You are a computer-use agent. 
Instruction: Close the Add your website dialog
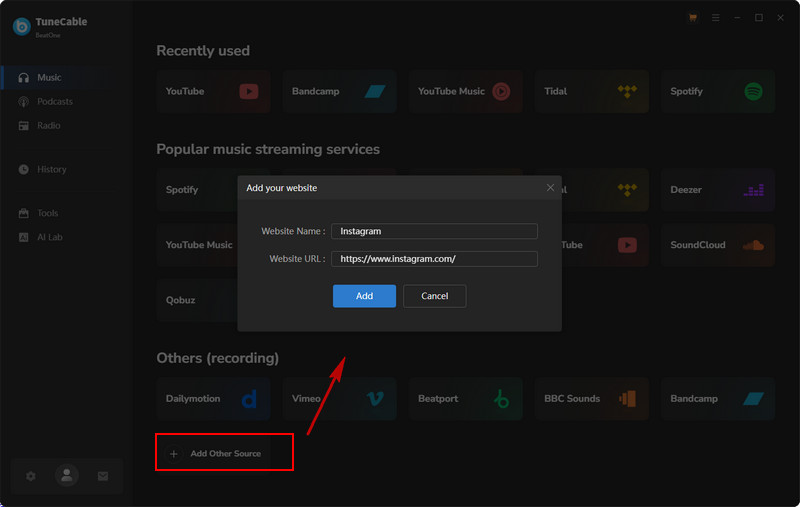click(550, 187)
